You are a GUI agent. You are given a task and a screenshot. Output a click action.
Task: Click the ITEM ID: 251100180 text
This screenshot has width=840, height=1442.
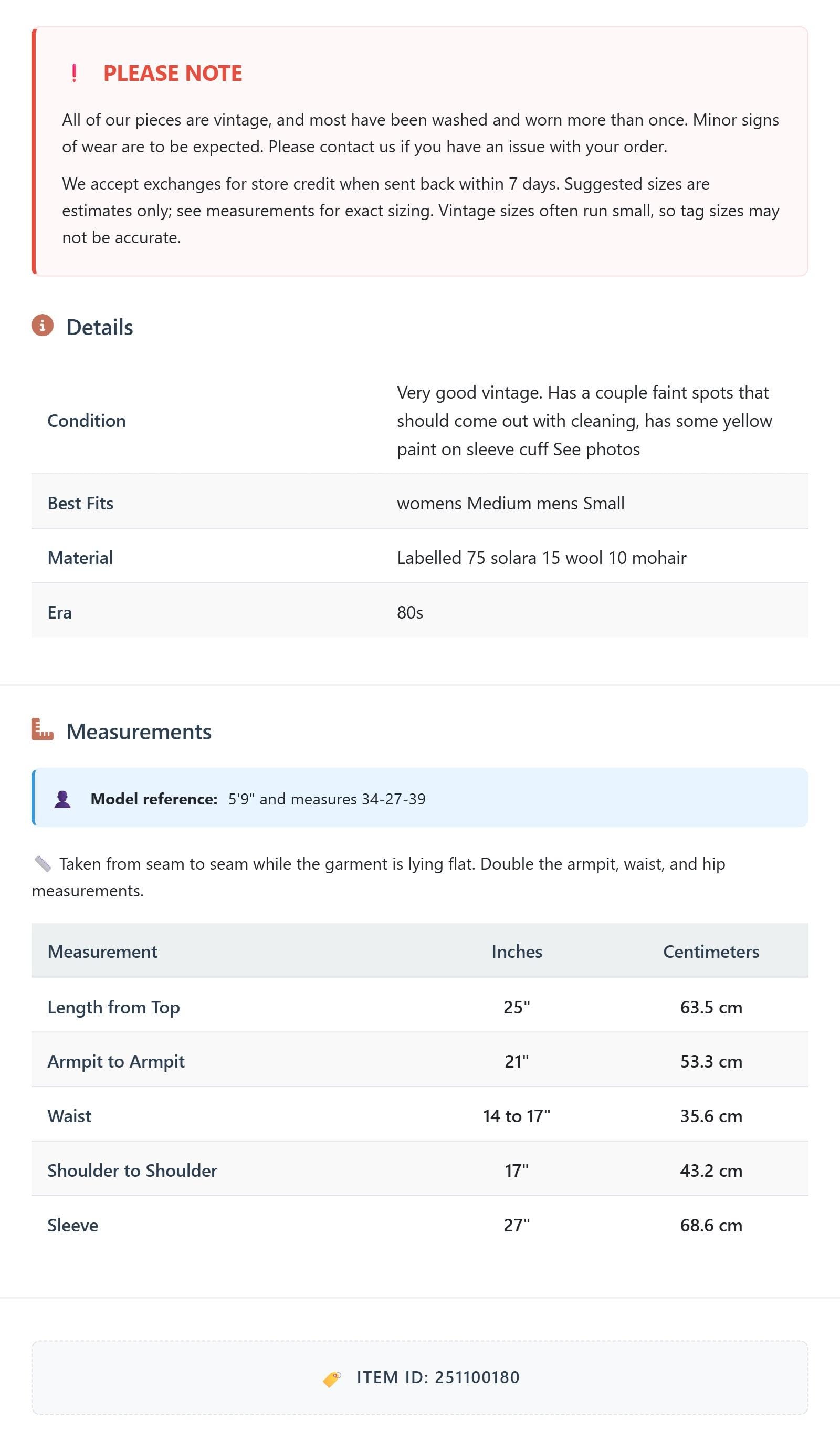tap(438, 1377)
